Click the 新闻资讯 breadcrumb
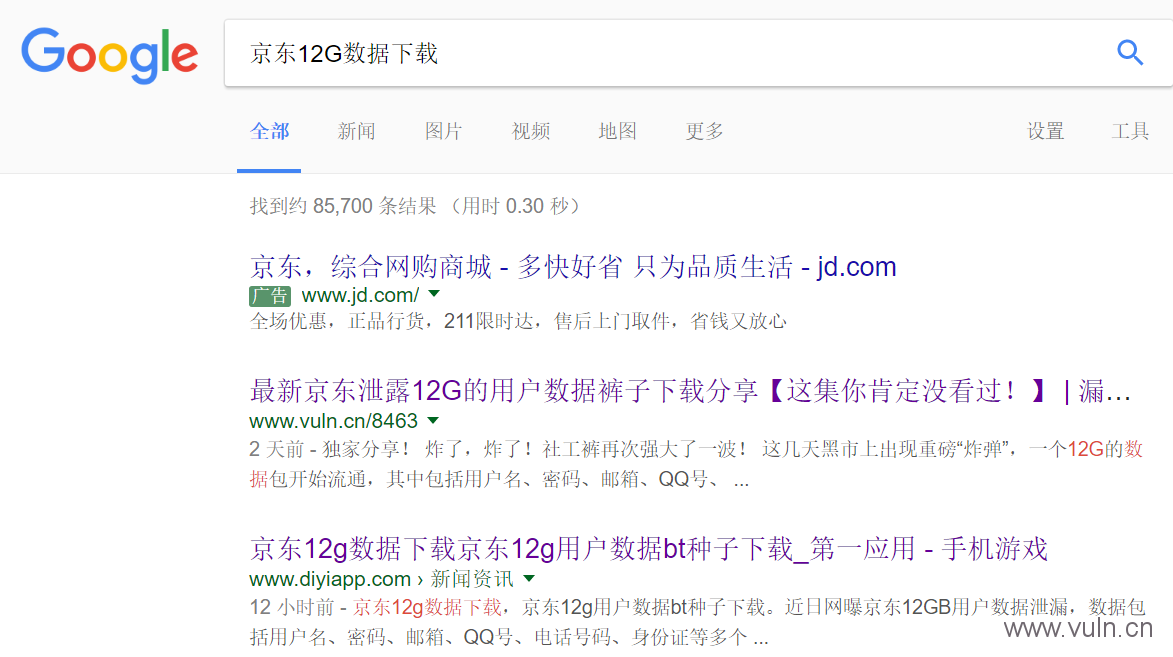The height and width of the screenshot is (657, 1173). [x=471, y=579]
